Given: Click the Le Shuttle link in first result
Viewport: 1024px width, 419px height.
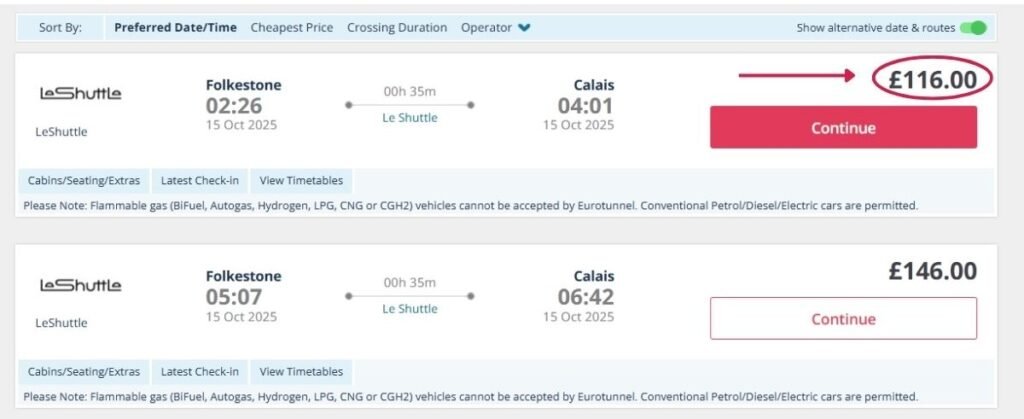Looking at the screenshot, I should (410, 118).
